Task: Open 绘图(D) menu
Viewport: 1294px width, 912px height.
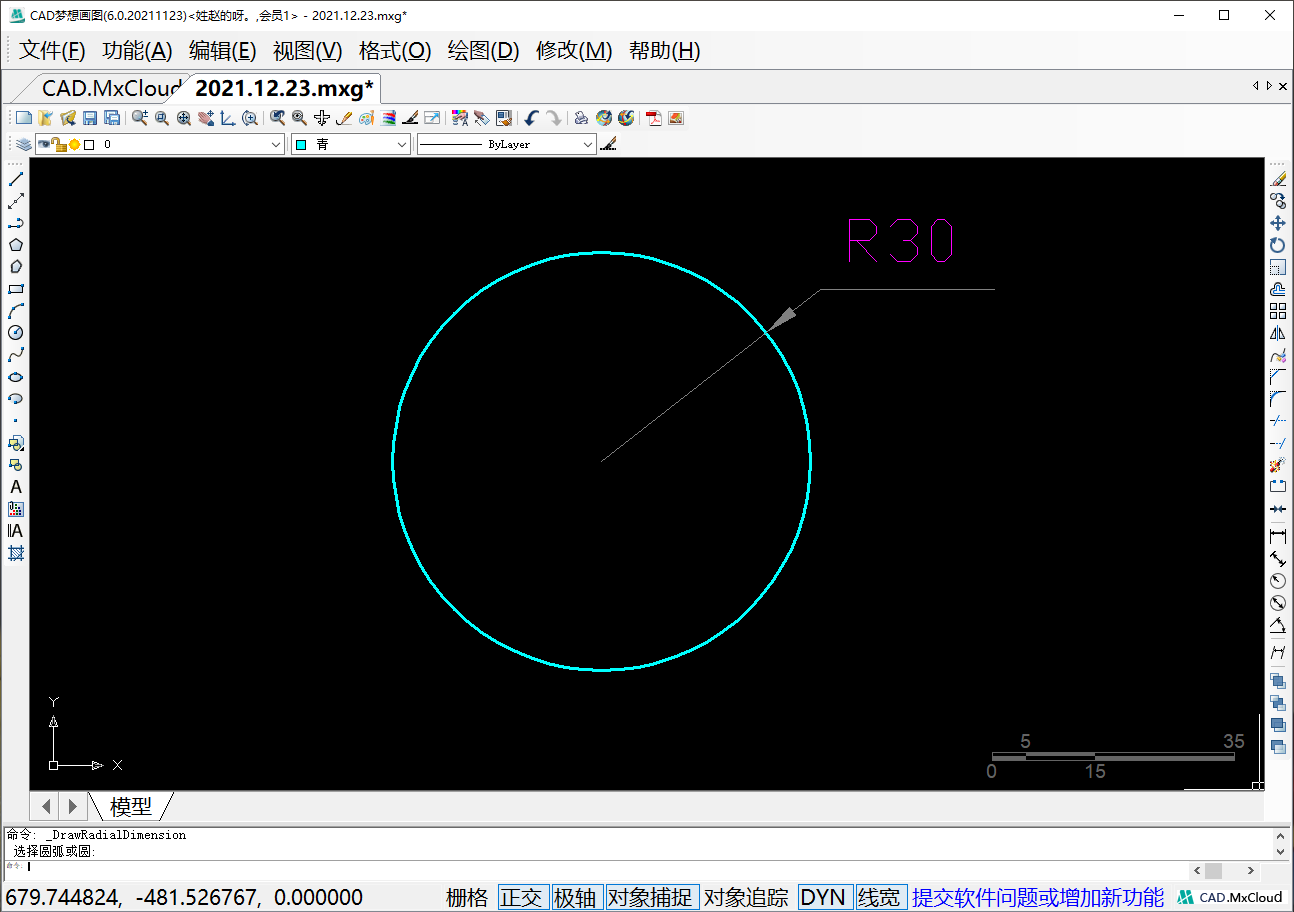Action: [x=484, y=51]
